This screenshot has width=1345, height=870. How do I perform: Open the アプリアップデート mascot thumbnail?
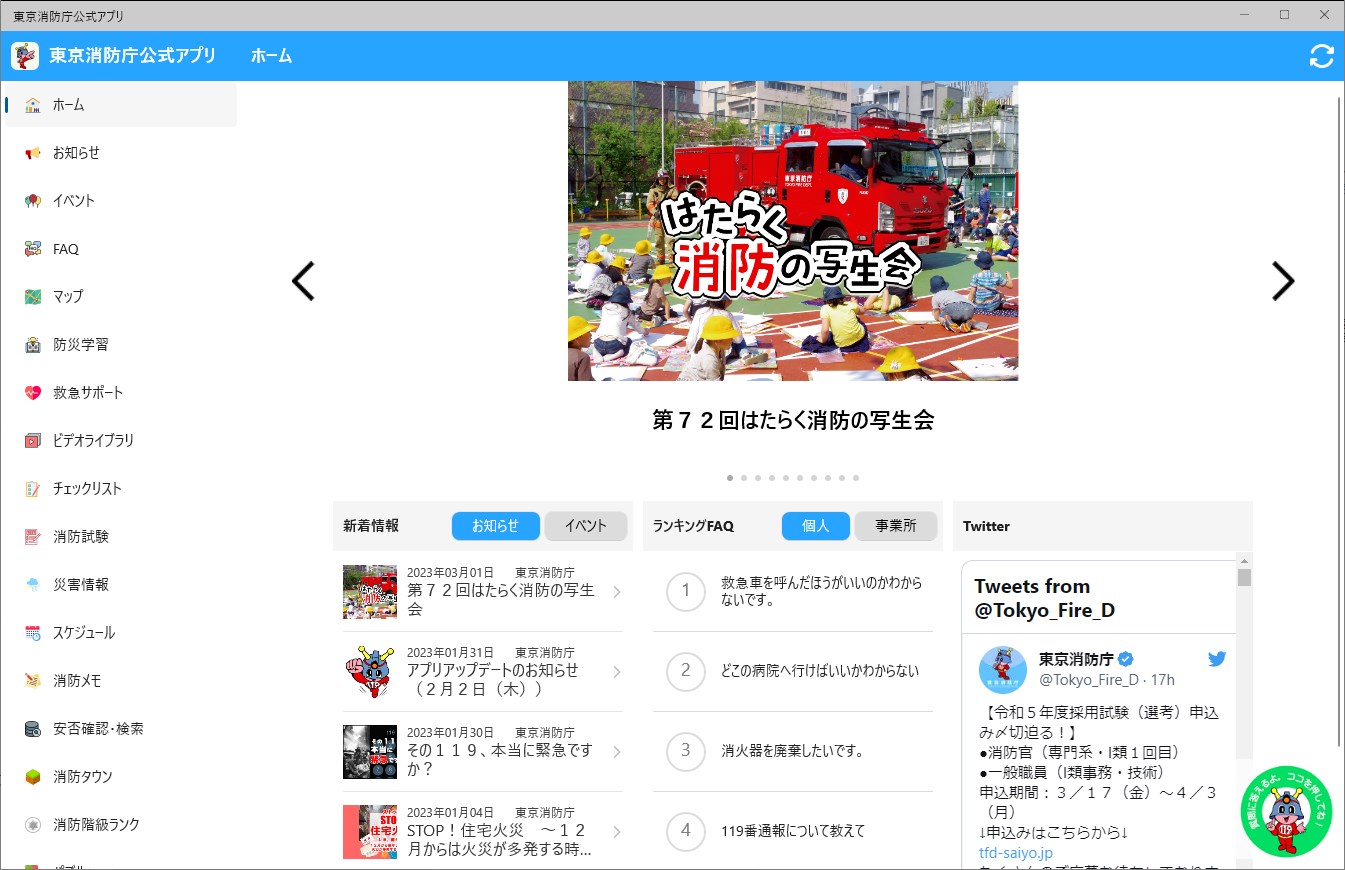coord(370,672)
